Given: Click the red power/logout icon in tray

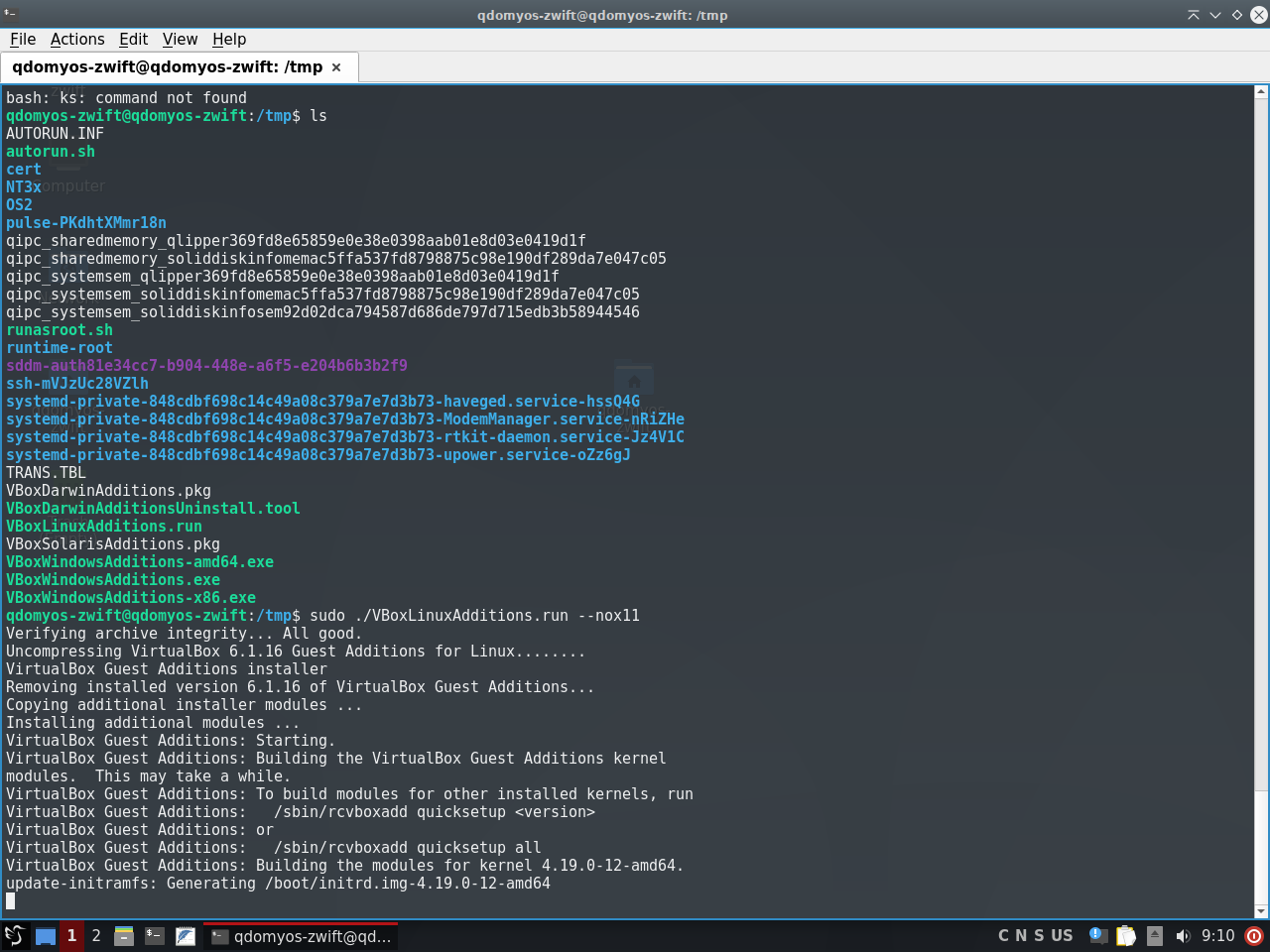Looking at the screenshot, I should pyautogui.click(x=1254, y=935).
